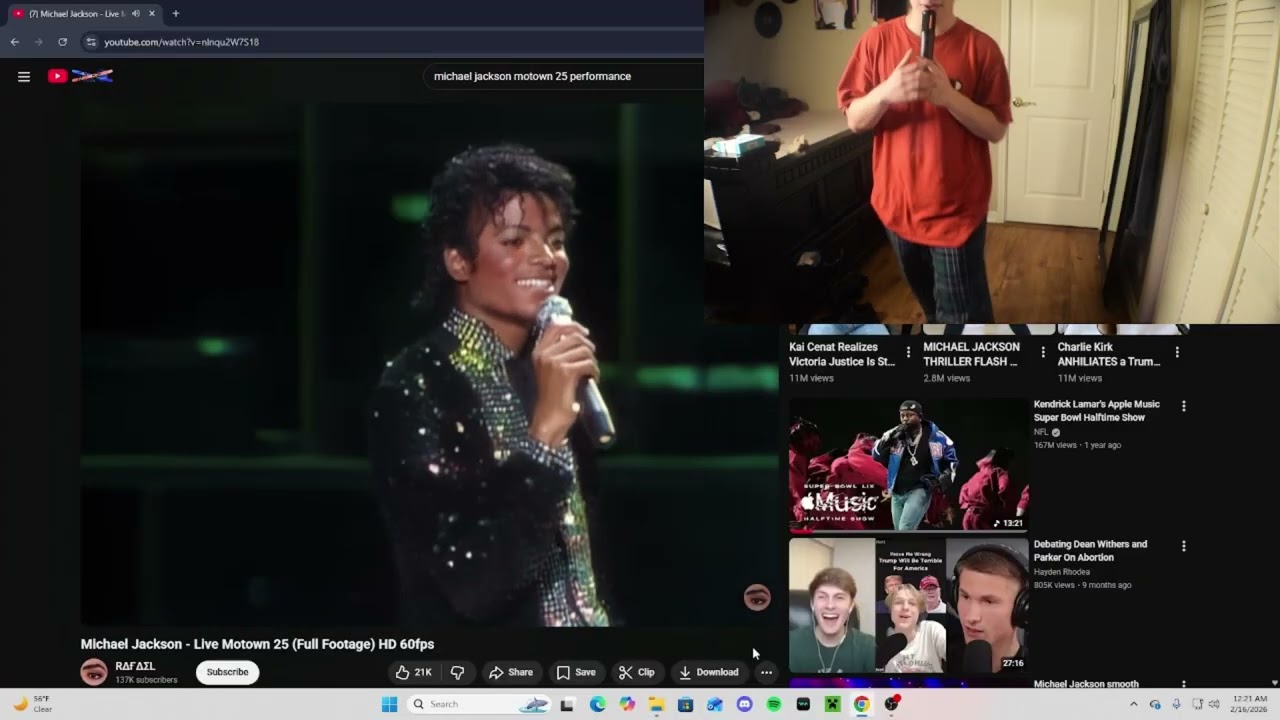This screenshot has height=720, width=1280.
Task: Download the video
Action: pyautogui.click(x=708, y=672)
